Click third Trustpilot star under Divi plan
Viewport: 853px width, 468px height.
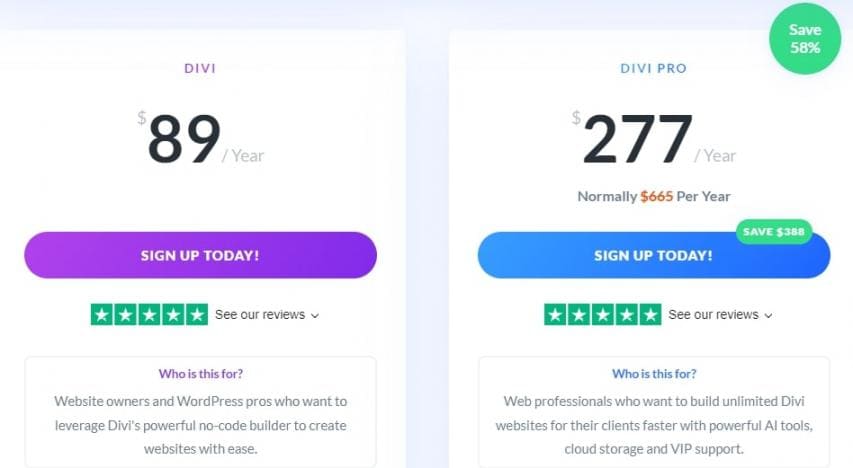149,315
